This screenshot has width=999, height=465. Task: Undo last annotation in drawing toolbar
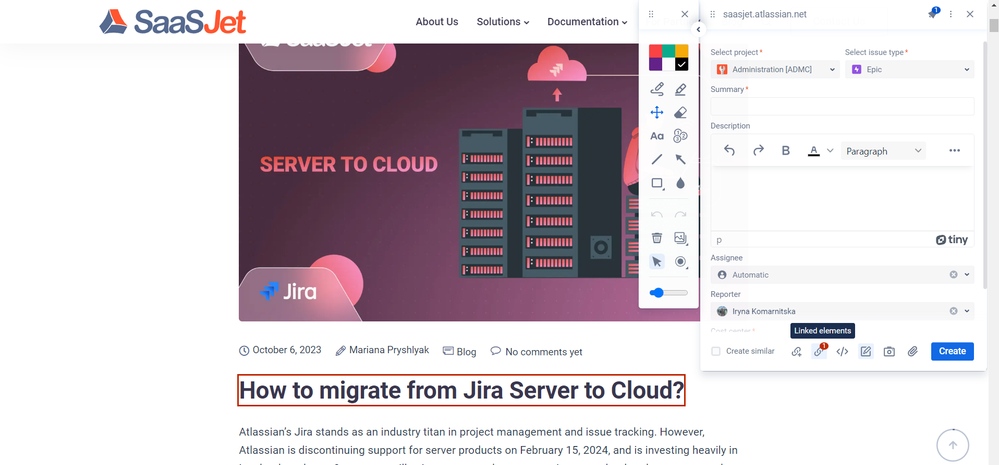pos(657,215)
